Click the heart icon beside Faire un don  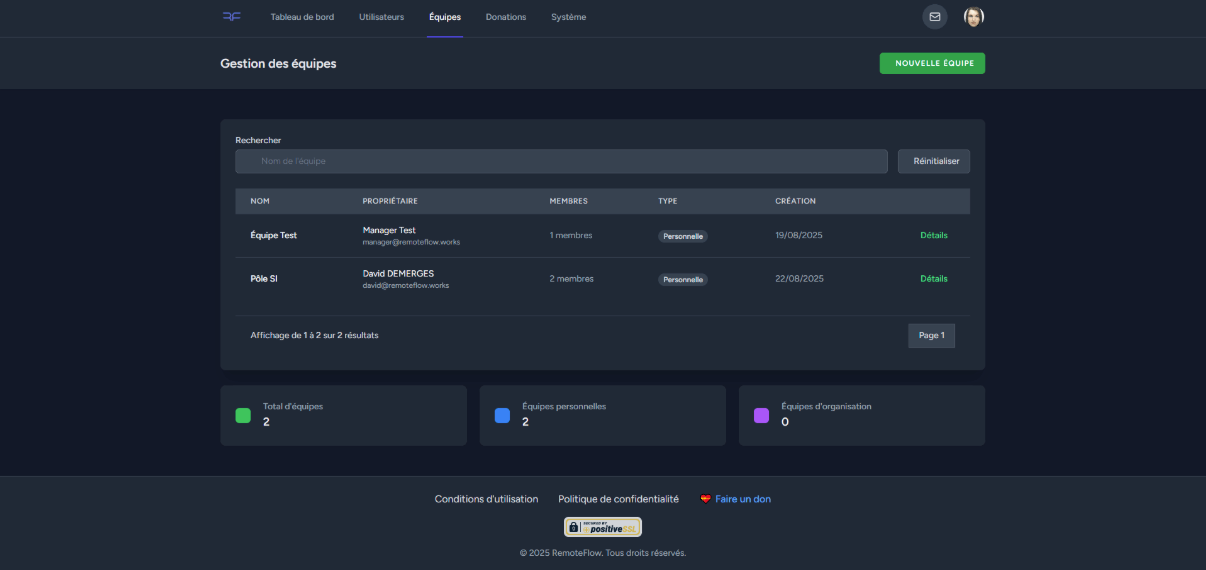click(705, 499)
